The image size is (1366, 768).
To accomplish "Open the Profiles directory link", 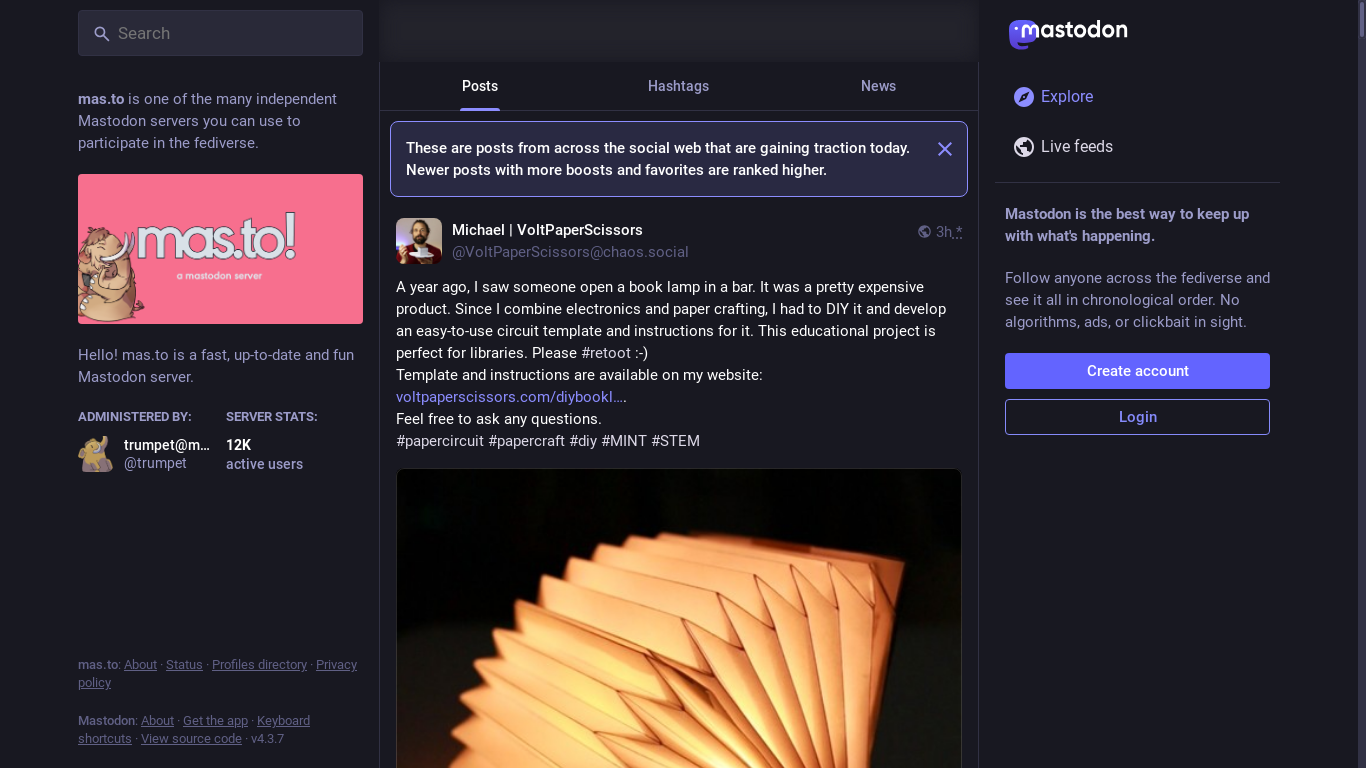I will point(259,665).
